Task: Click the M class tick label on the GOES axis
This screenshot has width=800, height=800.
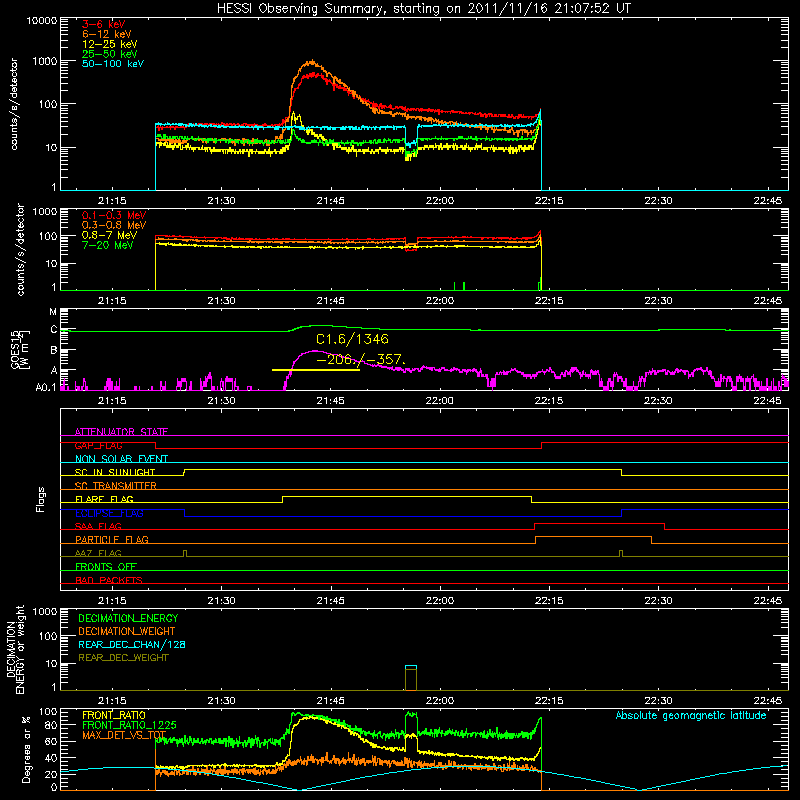Action: (x=53, y=311)
